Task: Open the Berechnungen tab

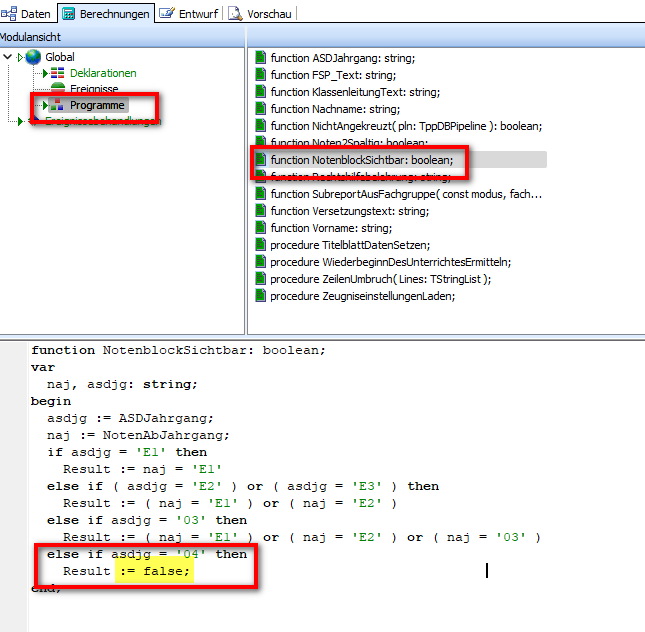Action: tap(106, 14)
